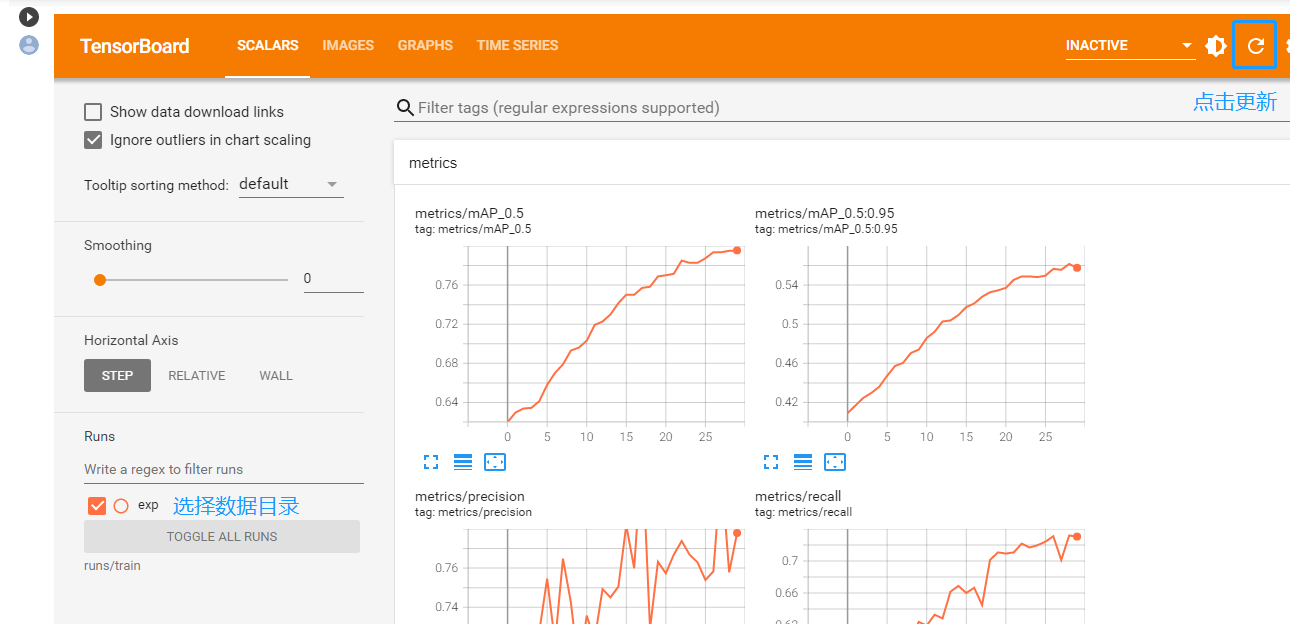Click the metrics/recall chart

[945, 576]
